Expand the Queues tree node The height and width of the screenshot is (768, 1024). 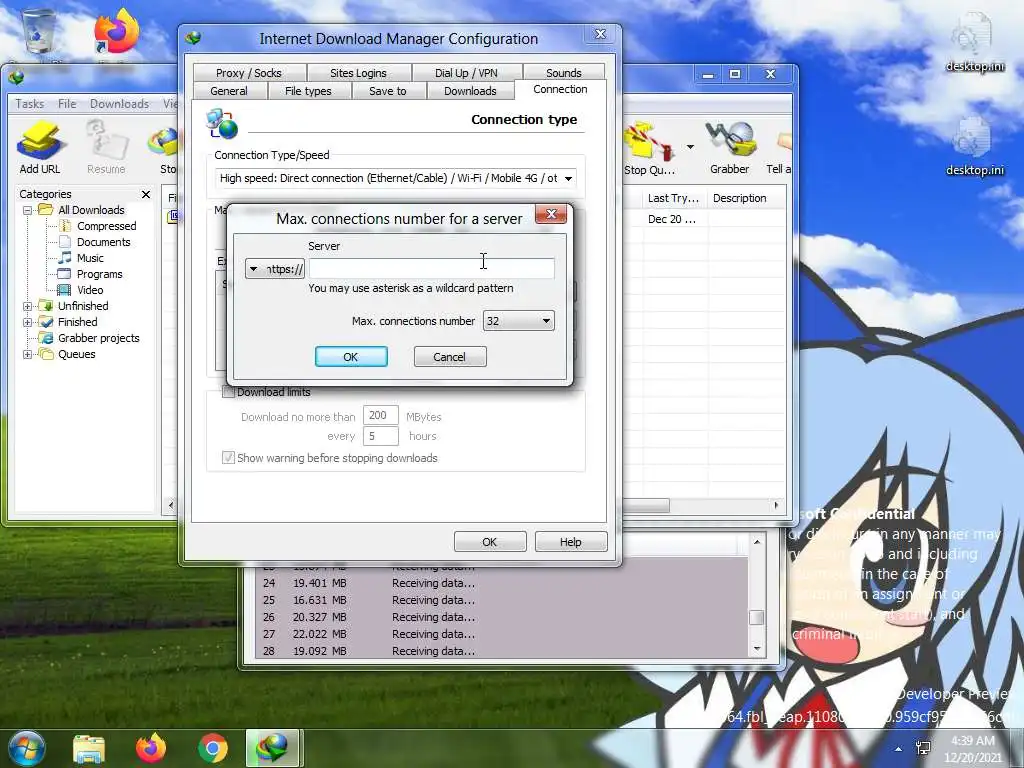[x=27, y=355]
